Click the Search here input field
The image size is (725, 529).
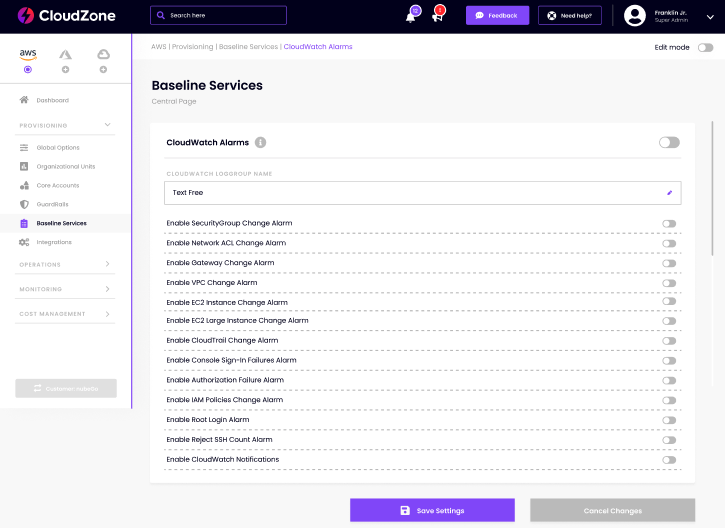pyautogui.click(x=218, y=15)
